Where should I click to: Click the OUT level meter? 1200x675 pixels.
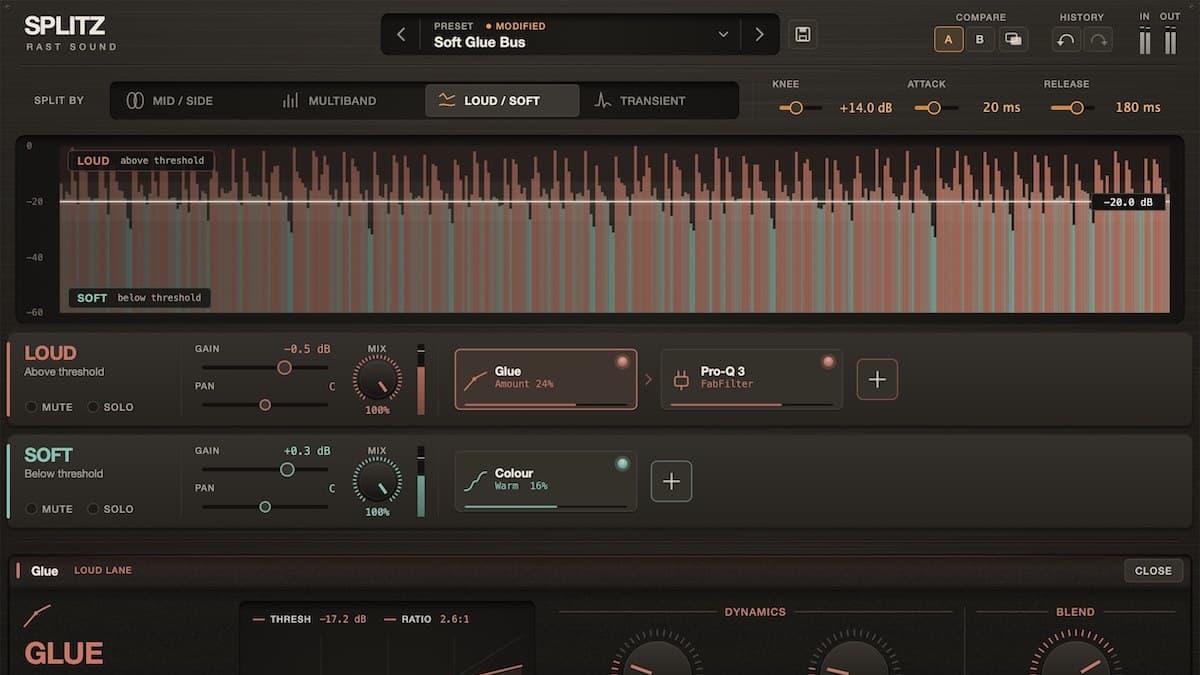[1170, 41]
